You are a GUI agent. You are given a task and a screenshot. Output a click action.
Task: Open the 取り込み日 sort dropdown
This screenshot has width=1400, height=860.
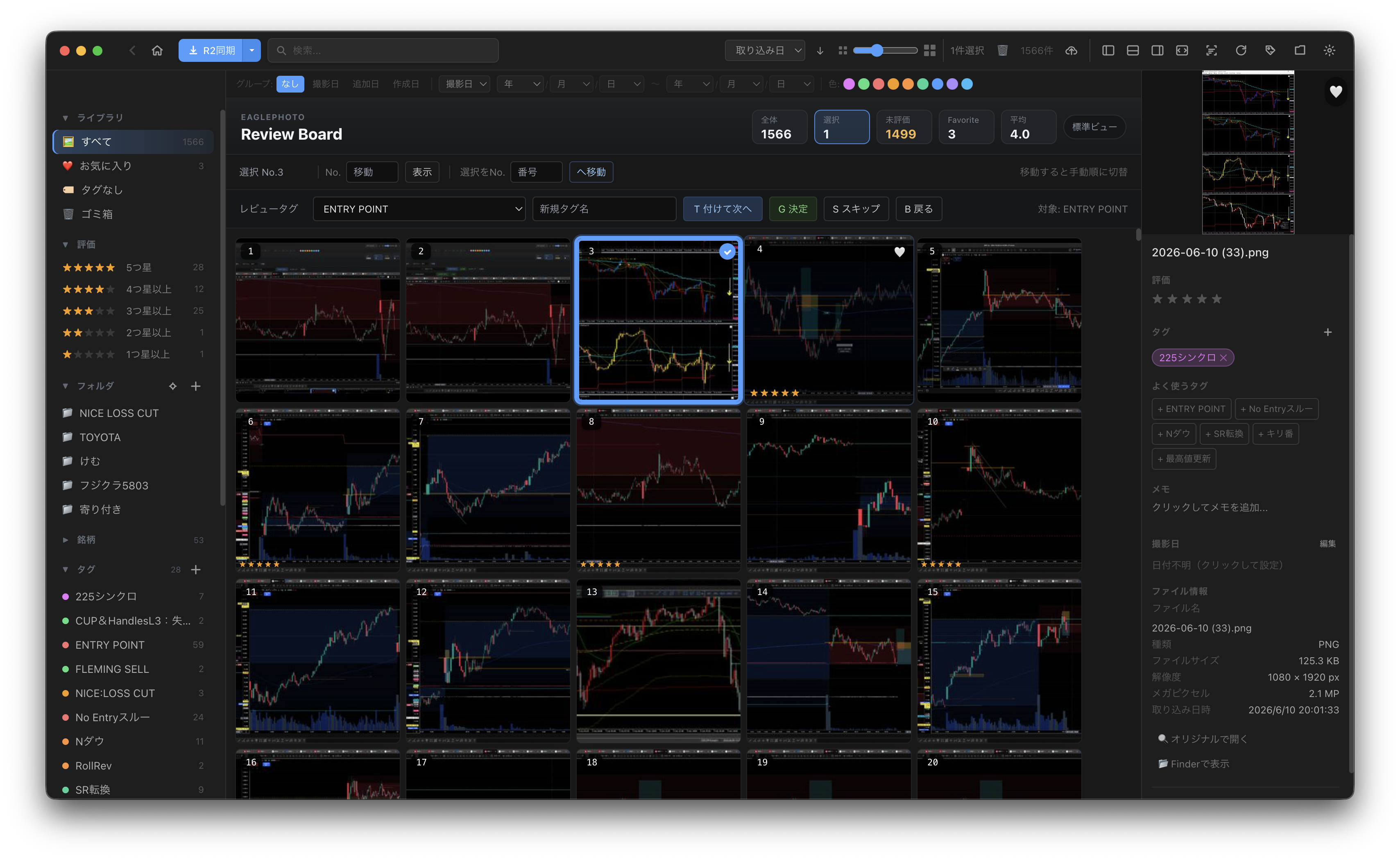[x=765, y=51]
